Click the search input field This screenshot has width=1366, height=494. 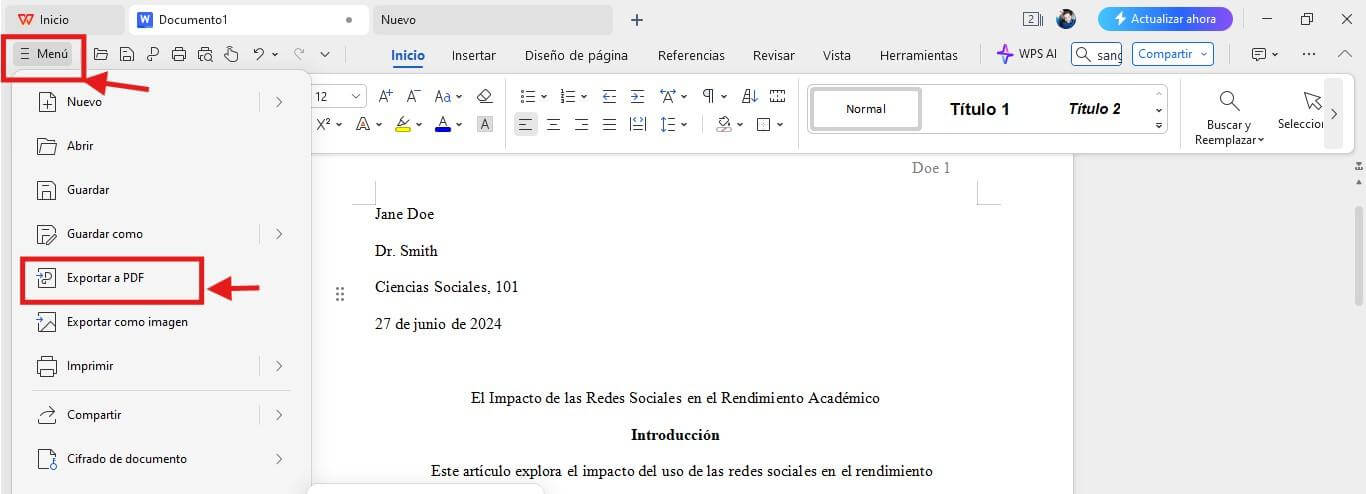coord(1096,54)
